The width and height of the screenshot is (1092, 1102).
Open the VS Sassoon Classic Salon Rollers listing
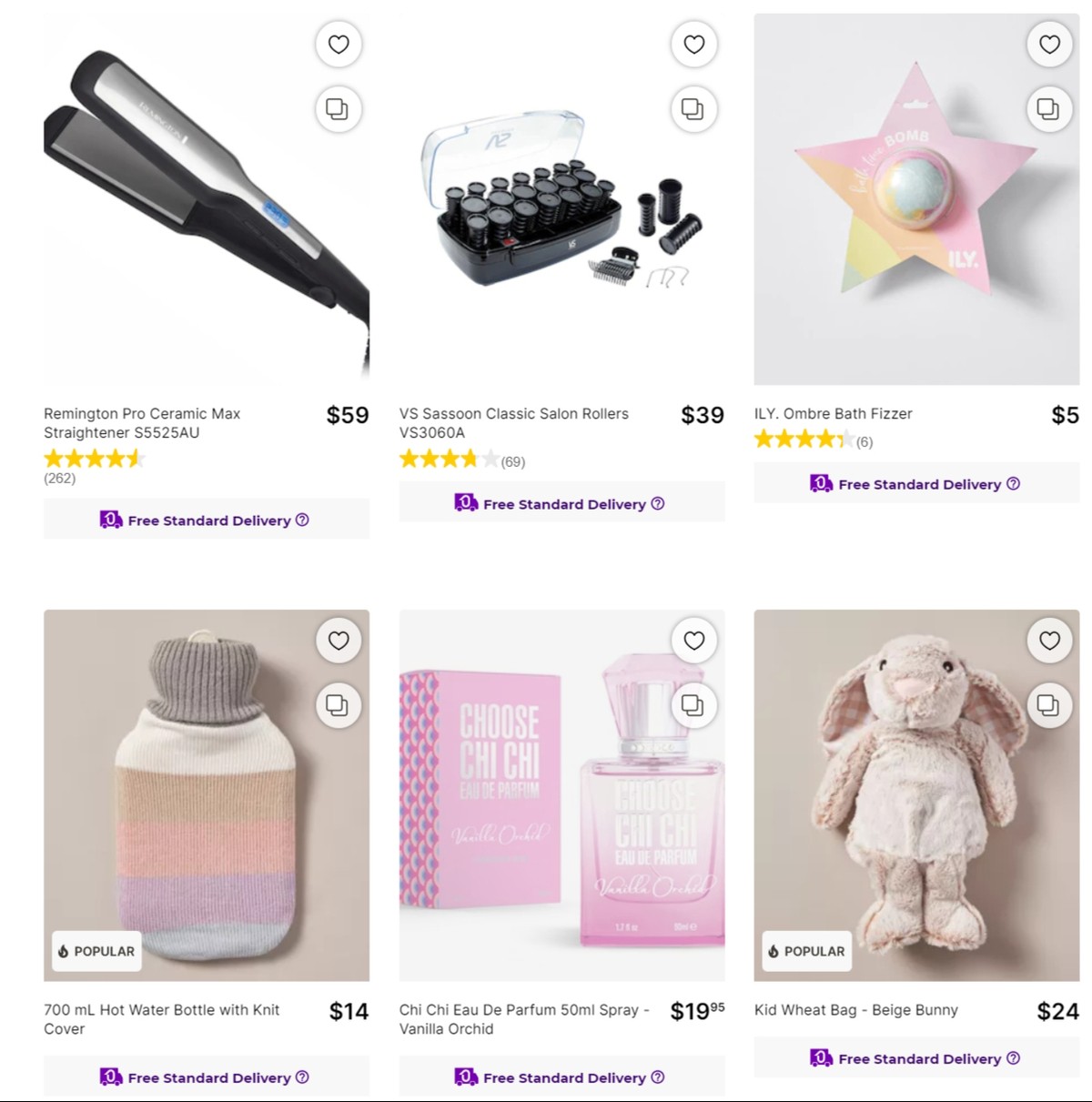(x=514, y=423)
